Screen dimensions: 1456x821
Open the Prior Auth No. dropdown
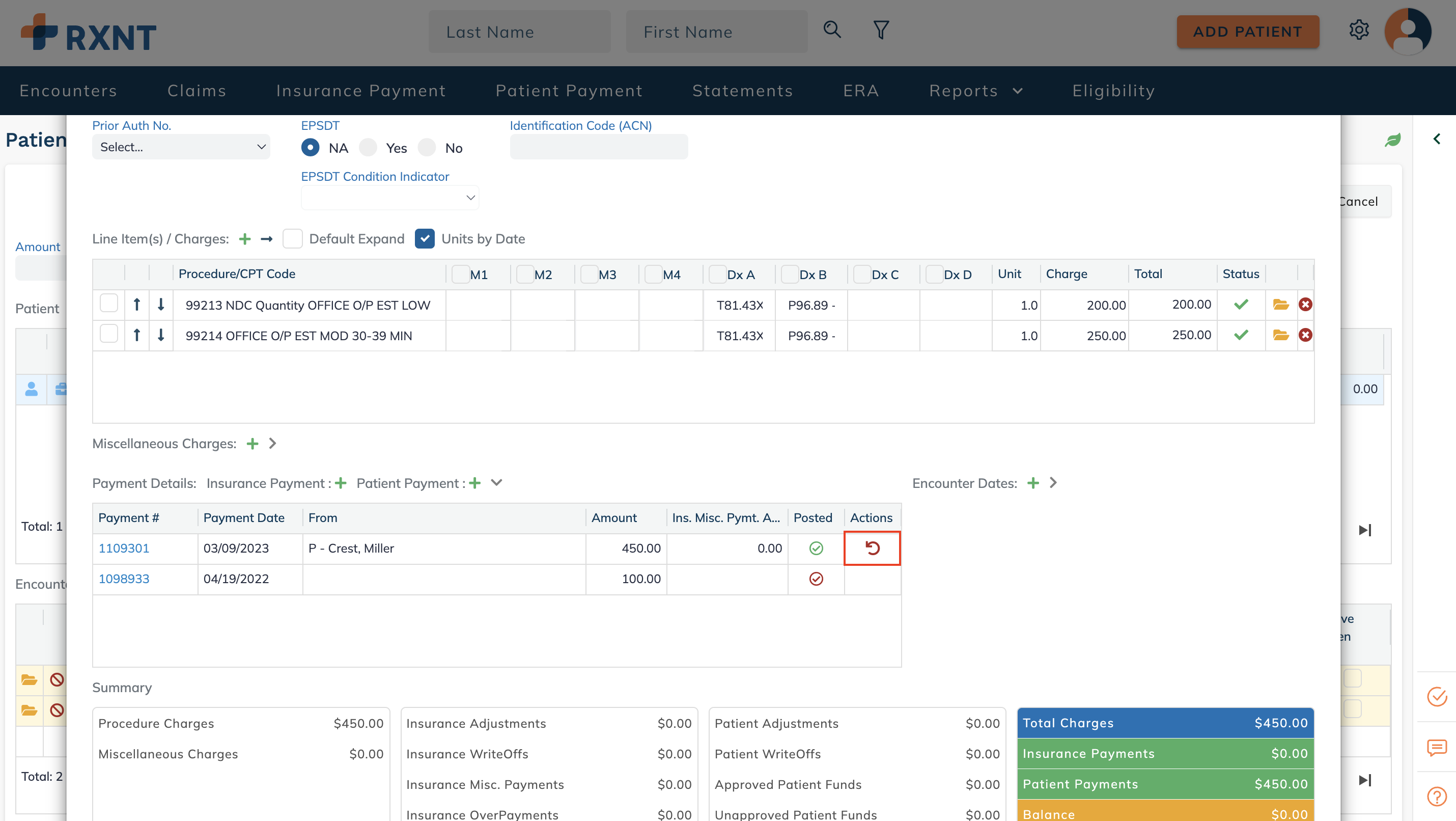coord(181,147)
